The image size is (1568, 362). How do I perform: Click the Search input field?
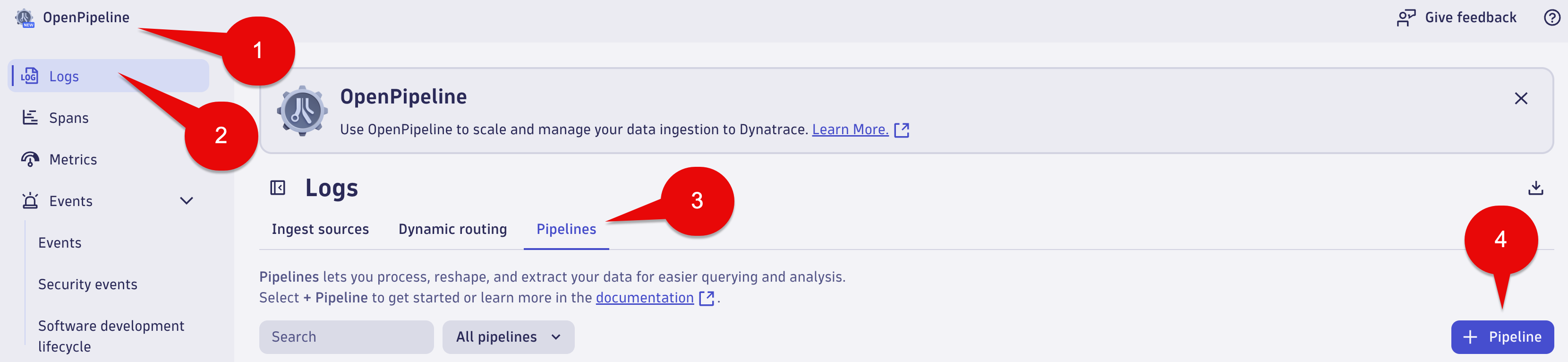pyautogui.click(x=346, y=337)
